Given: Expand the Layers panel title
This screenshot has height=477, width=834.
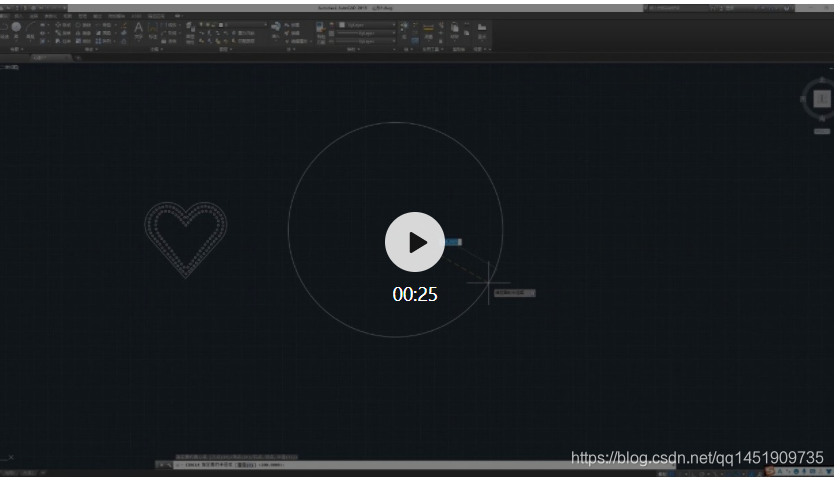Looking at the screenshot, I should click(x=226, y=49).
